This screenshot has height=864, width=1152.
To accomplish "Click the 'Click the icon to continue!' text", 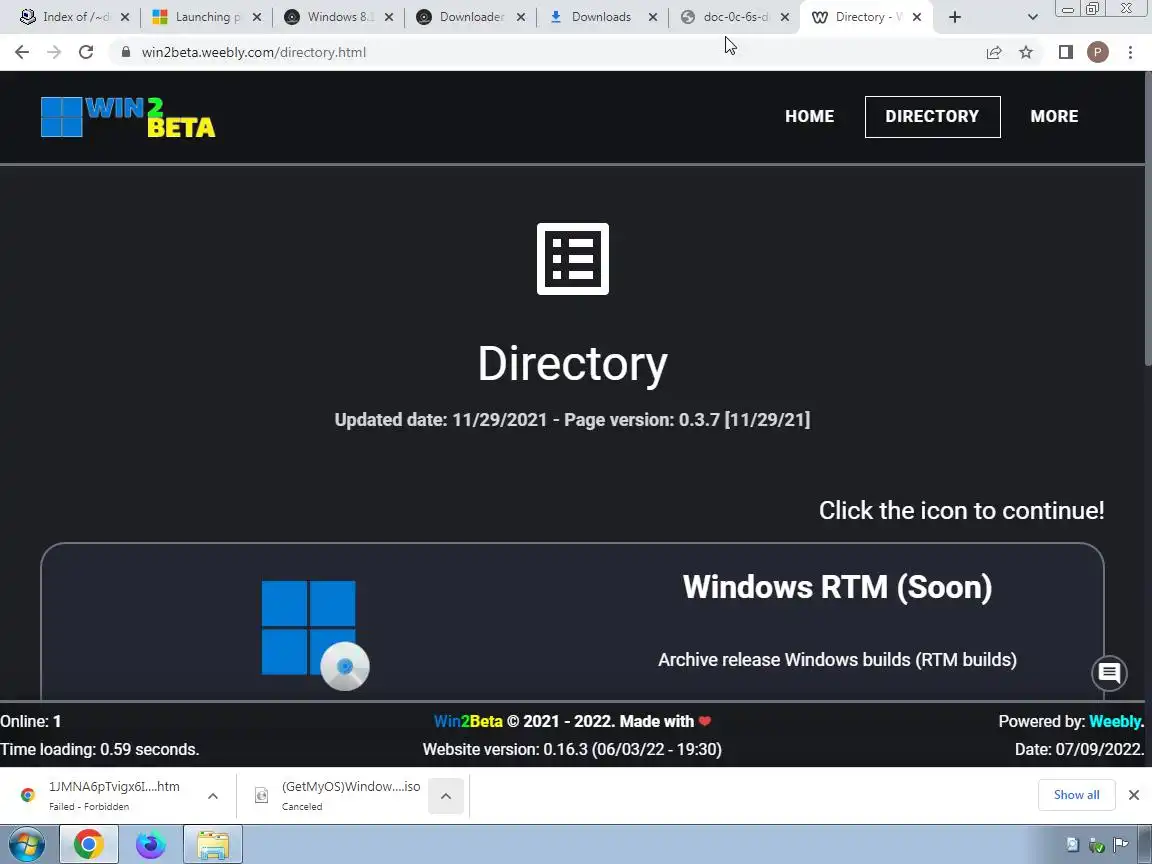I will tap(962, 511).
